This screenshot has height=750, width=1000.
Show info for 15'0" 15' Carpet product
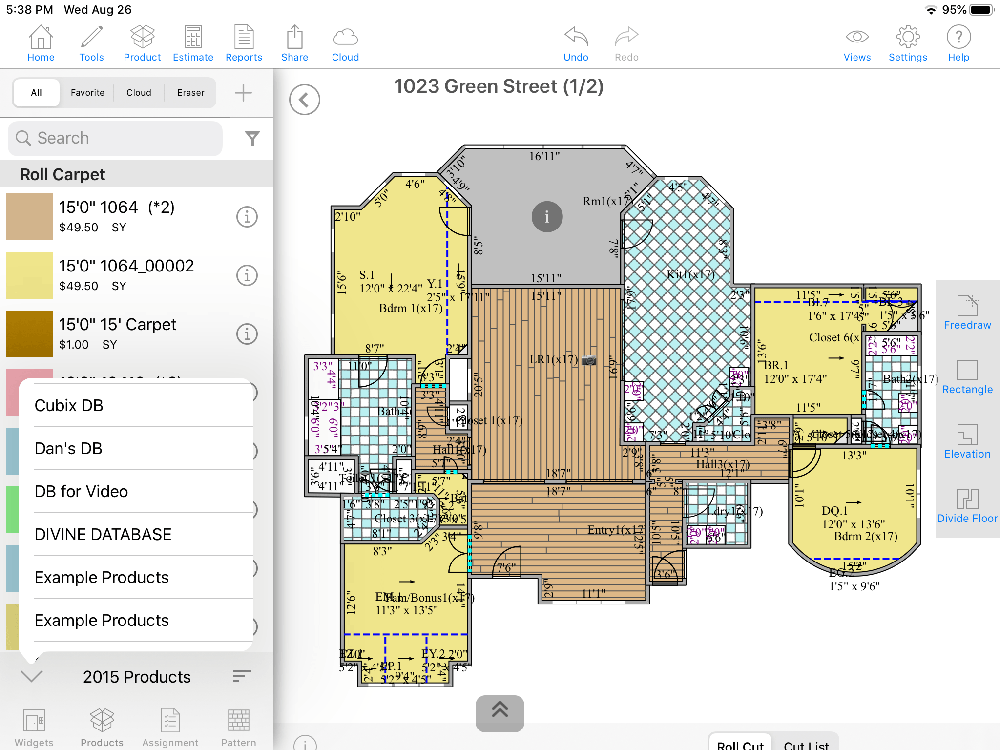tap(247, 334)
